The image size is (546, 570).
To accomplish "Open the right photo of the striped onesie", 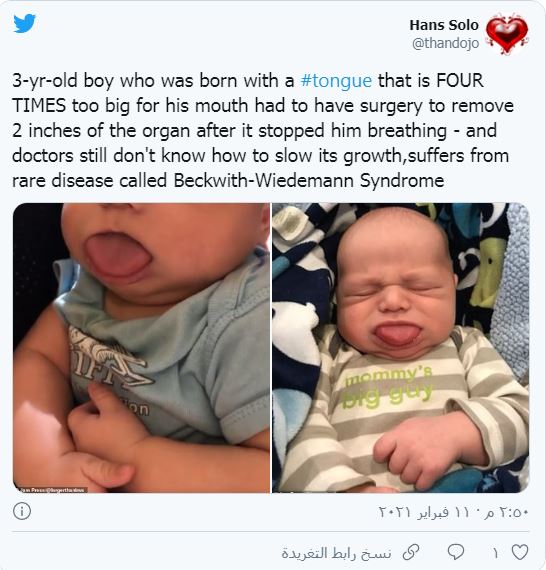I will [401, 348].
